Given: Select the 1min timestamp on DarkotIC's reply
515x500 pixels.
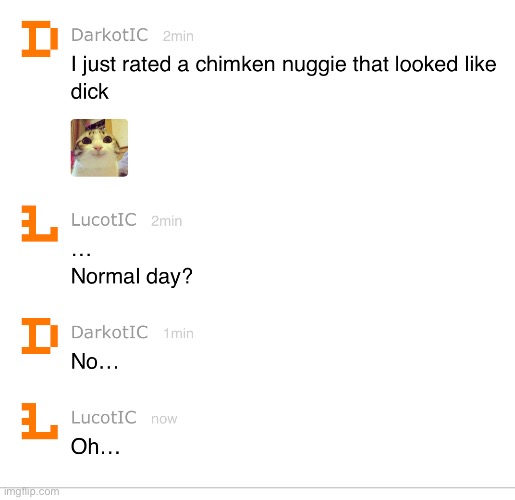Looking at the screenshot, I should tap(178, 333).
